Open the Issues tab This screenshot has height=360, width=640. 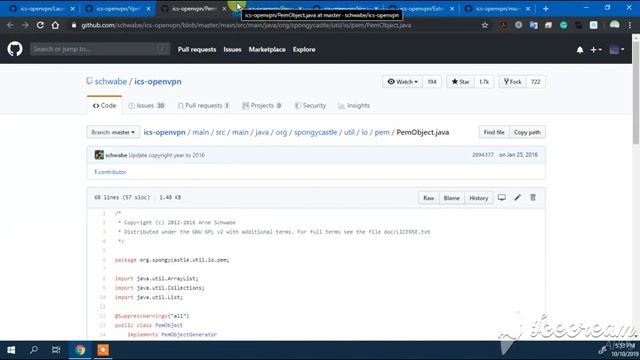click(x=146, y=106)
